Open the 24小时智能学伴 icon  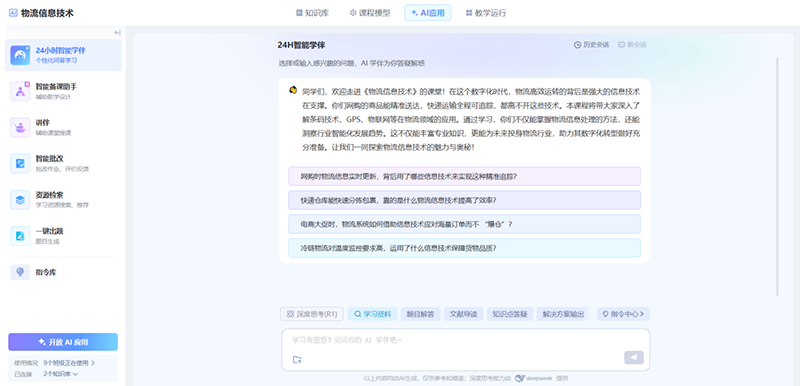coord(20,55)
